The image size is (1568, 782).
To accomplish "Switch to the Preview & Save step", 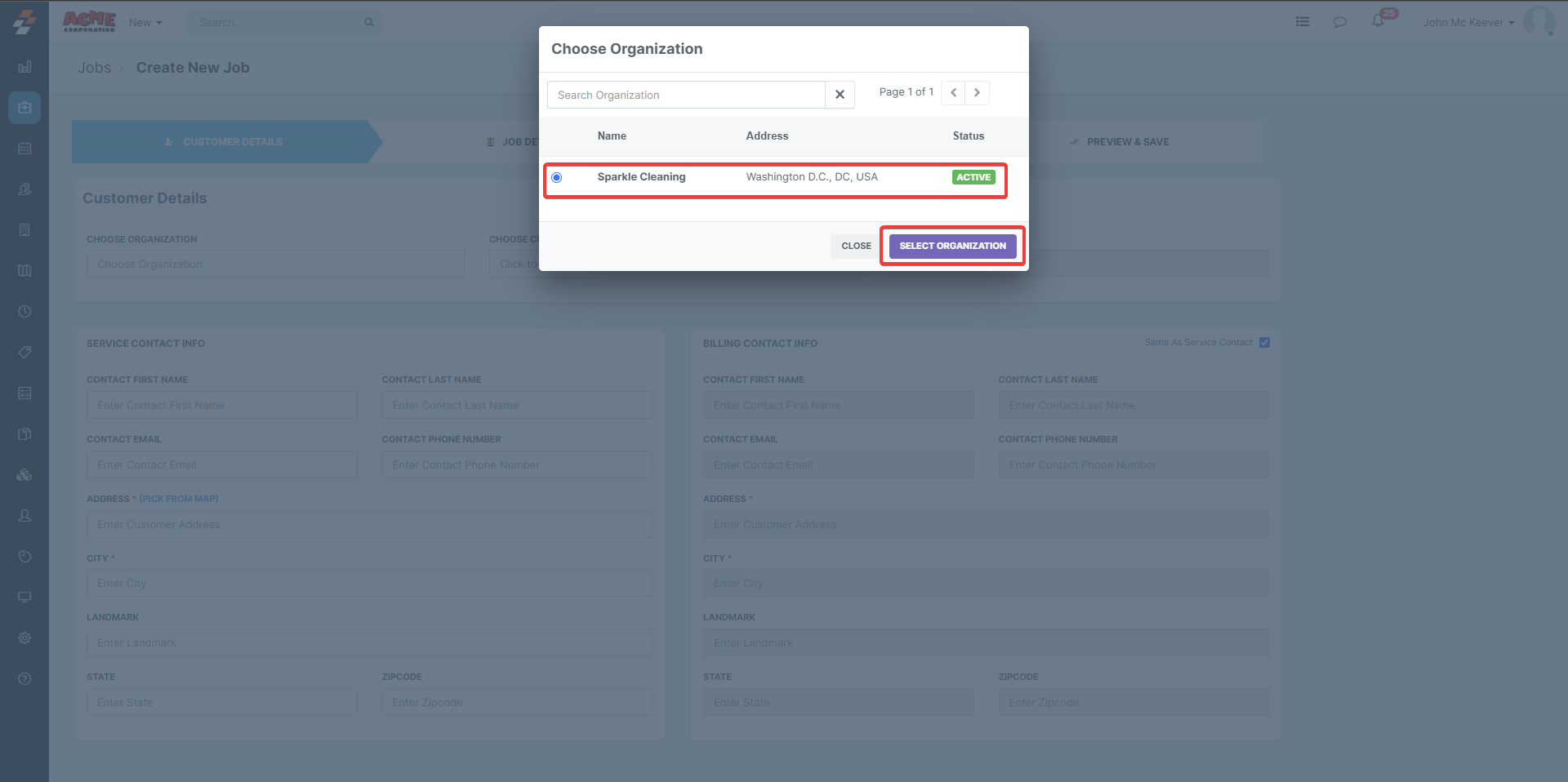I will (1127, 142).
